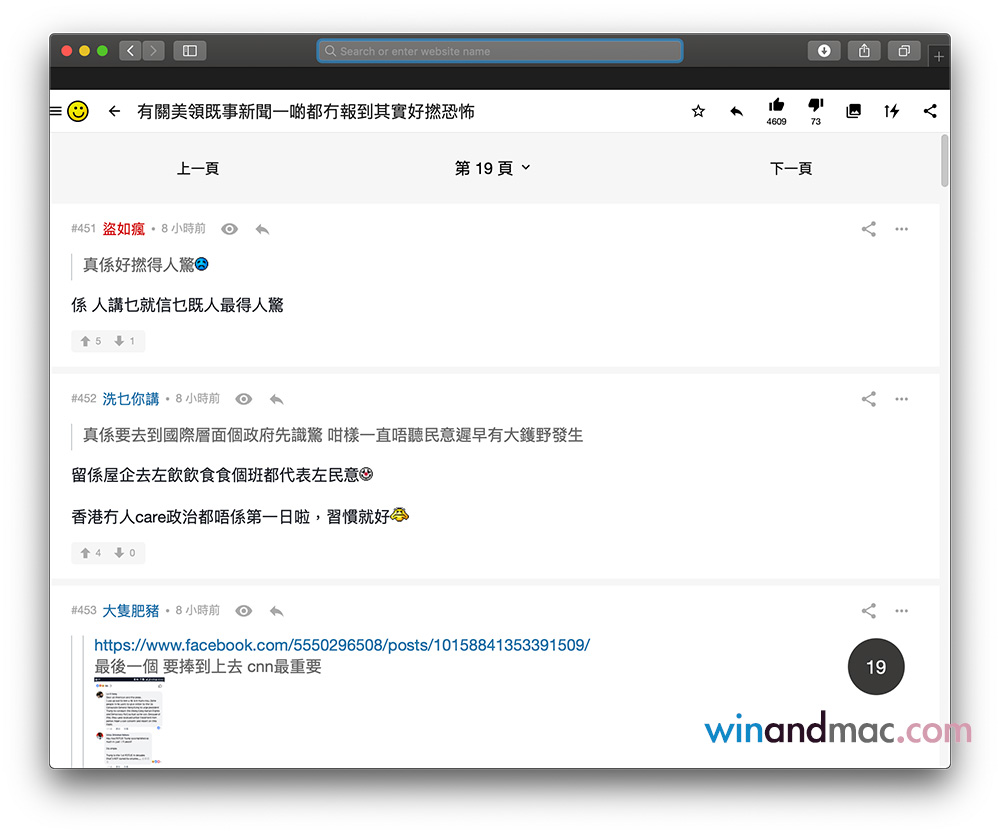This screenshot has height=834, width=1000.
Task: Open the 第 19 頁 page dropdown
Action: [x=492, y=168]
